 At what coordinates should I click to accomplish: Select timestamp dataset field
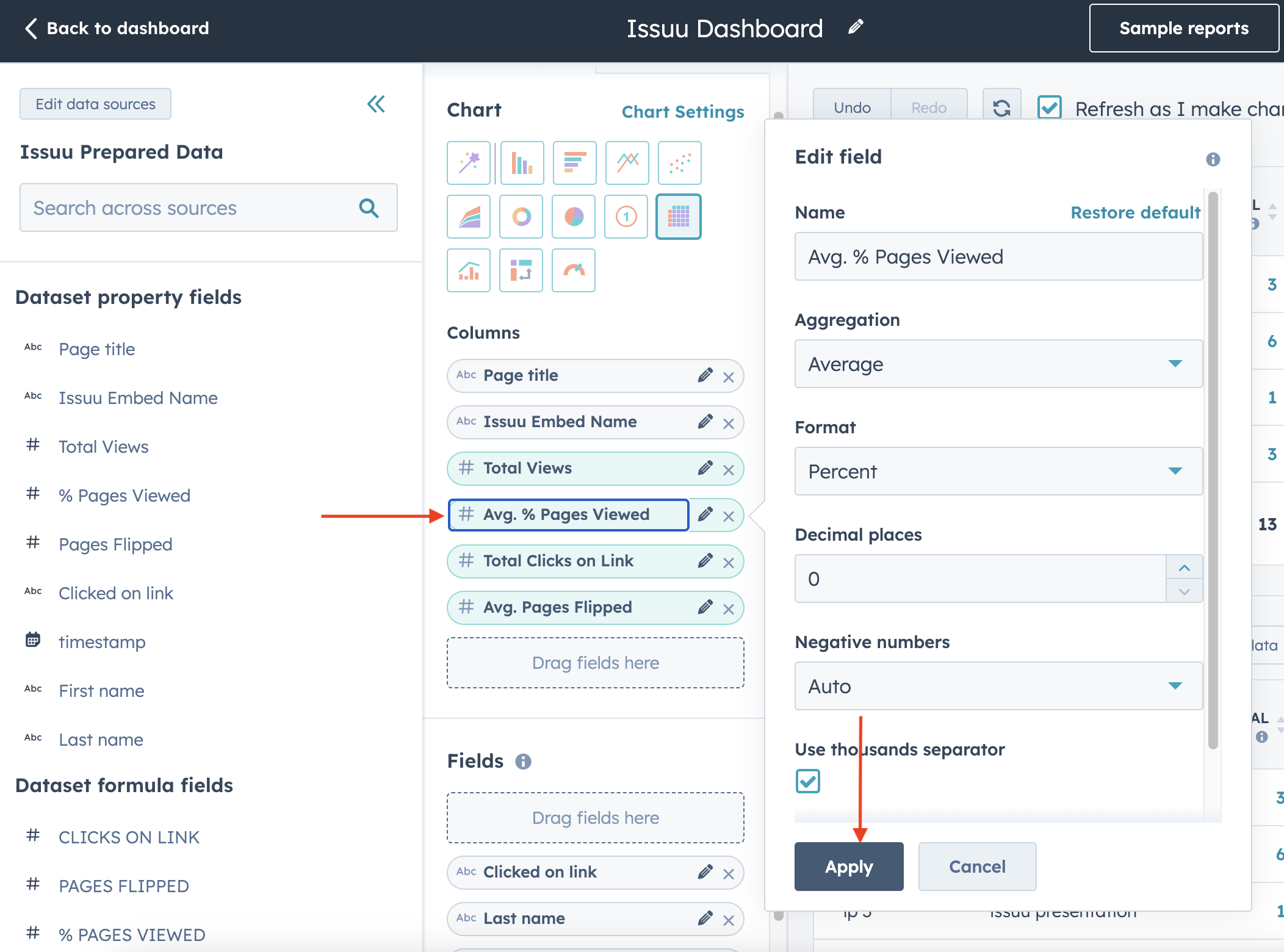click(102, 643)
